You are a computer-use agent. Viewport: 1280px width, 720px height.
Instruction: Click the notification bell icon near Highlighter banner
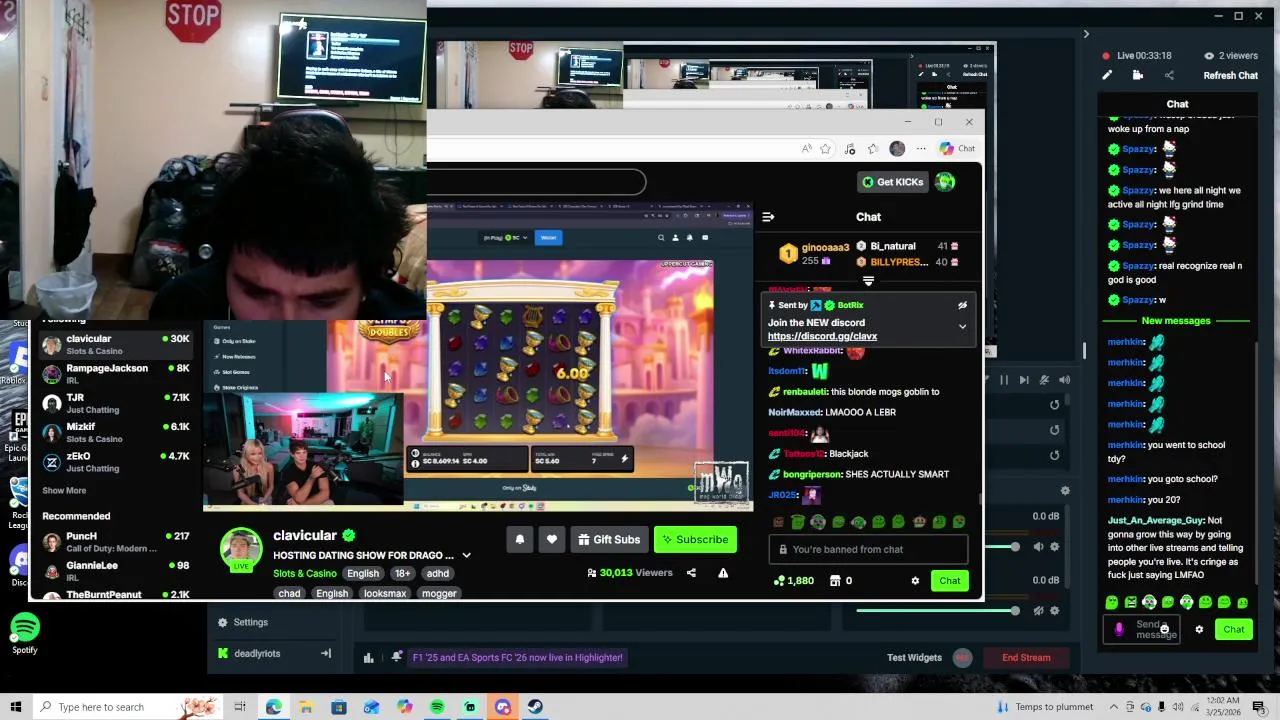click(397, 657)
